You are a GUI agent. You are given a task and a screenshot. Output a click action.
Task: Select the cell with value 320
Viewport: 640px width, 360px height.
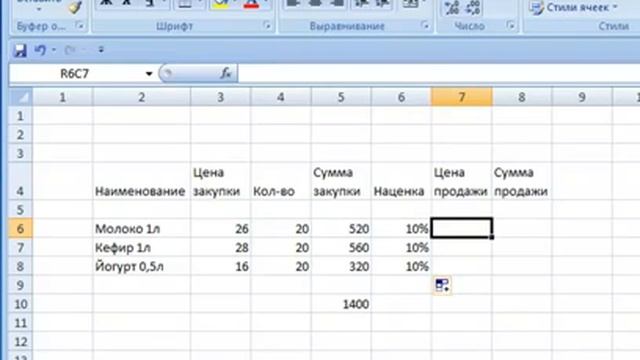pyautogui.click(x=341, y=266)
